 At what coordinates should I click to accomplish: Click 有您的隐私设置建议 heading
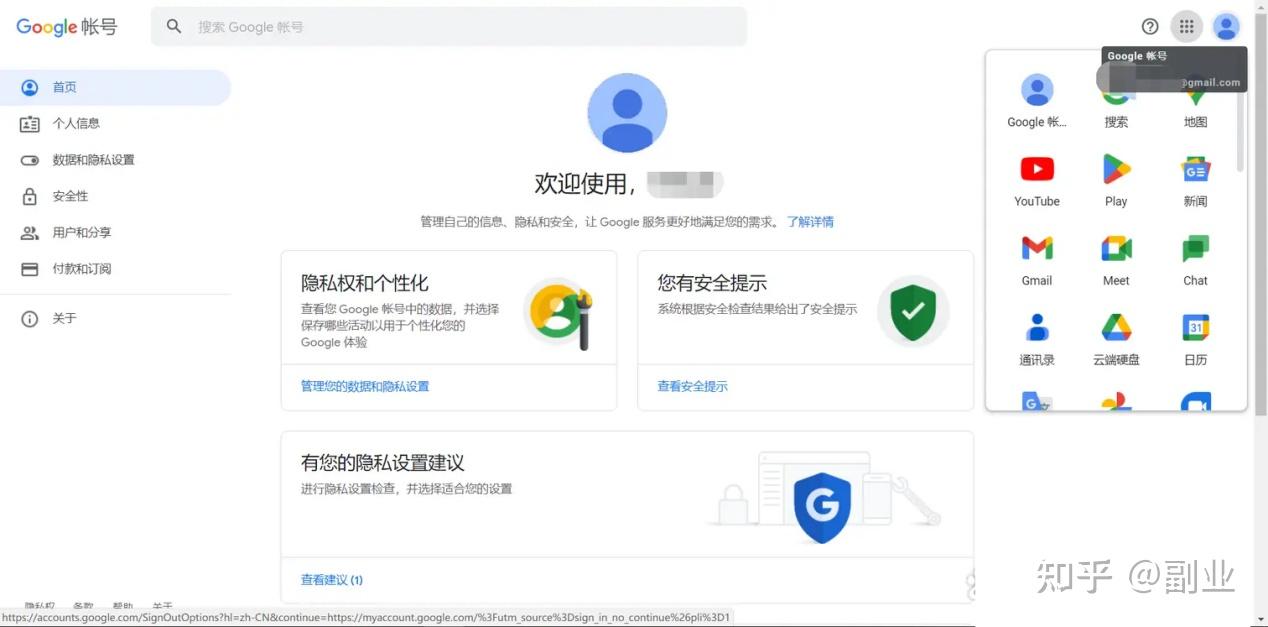383,463
